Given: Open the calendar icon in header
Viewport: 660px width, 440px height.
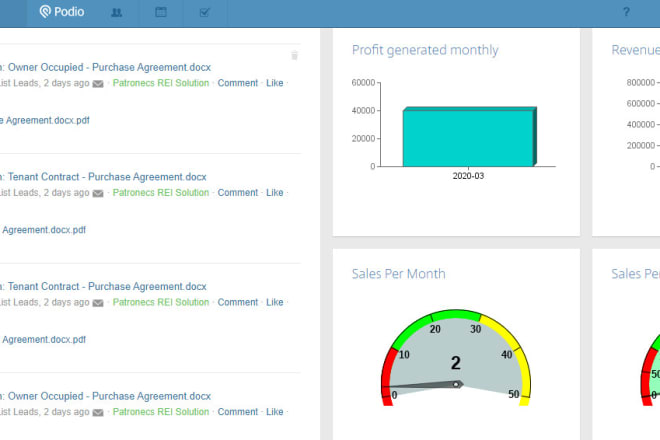Looking at the screenshot, I should (x=161, y=12).
